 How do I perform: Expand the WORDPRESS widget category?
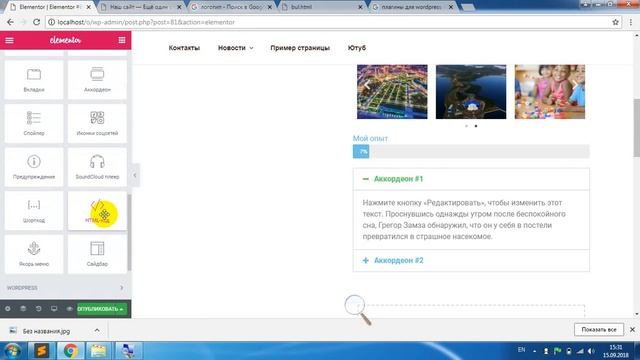[65, 288]
